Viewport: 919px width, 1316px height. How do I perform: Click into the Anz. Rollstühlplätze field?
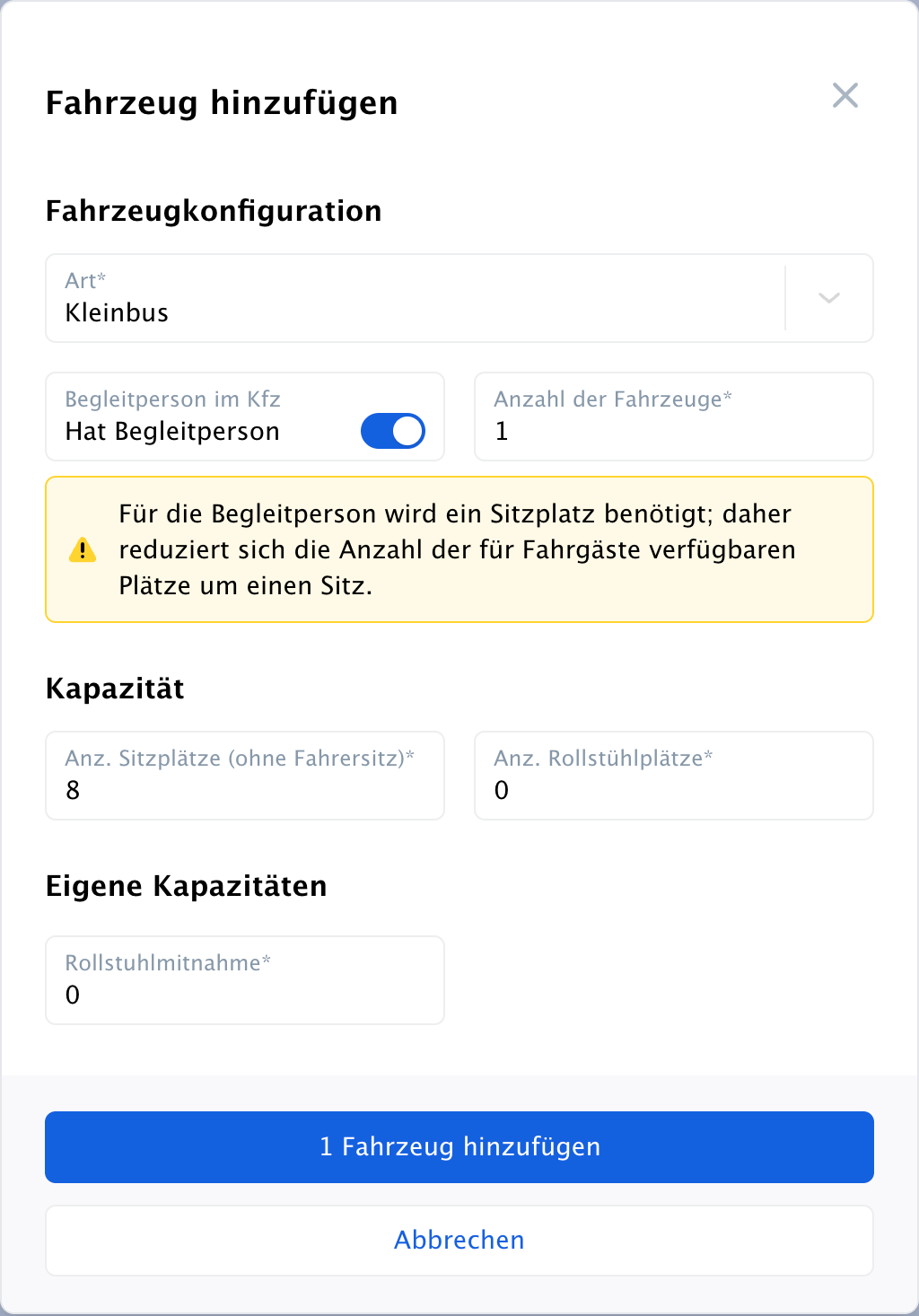[x=674, y=776]
